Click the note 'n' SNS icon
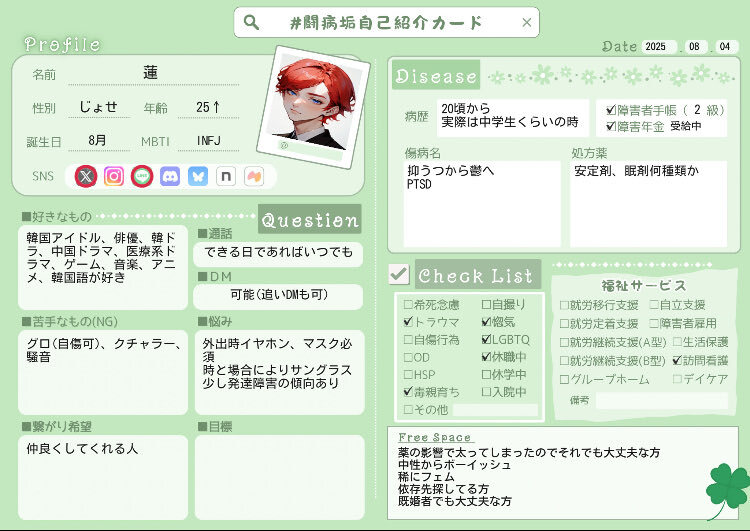The image size is (750, 531). (226, 177)
